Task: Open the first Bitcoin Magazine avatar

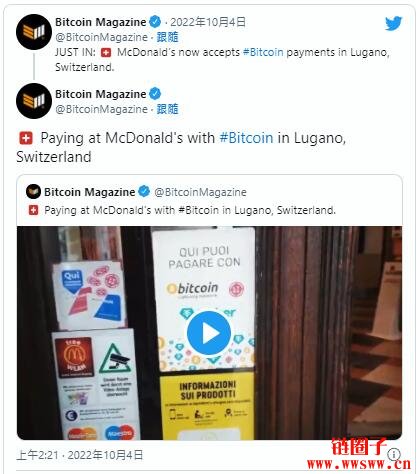Action: pyautogui.click(x=34, y=32)
